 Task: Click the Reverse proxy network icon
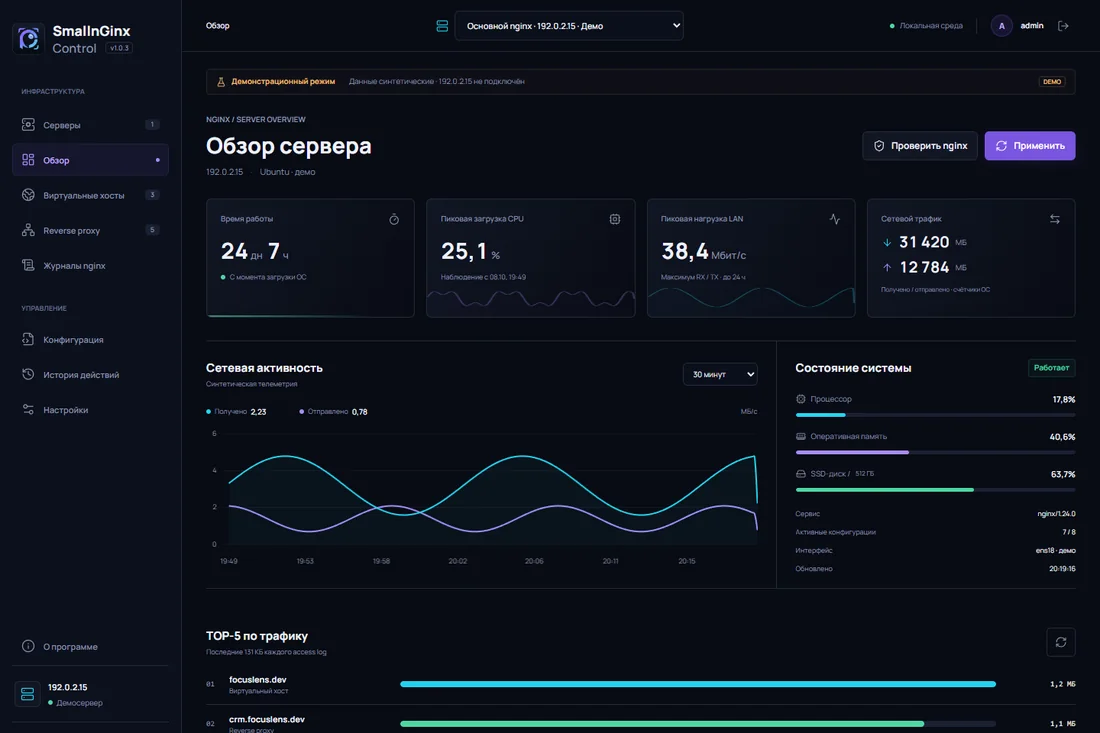(x=28, y=230)
